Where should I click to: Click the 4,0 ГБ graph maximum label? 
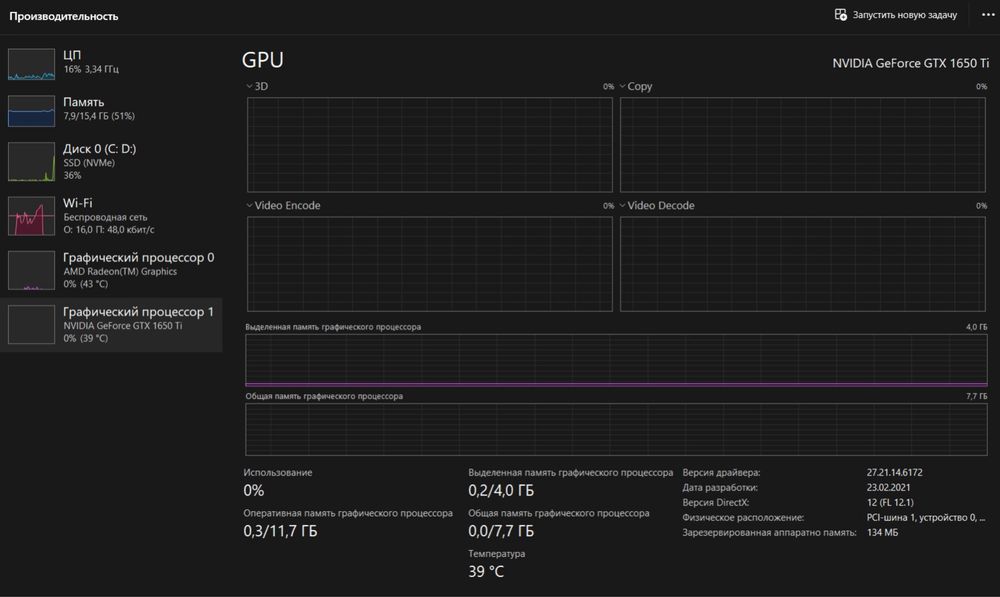(x=976, y=327)
